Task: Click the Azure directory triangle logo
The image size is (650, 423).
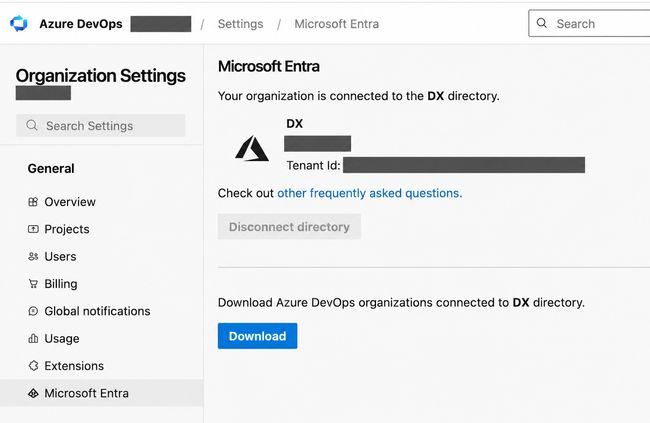Action: (252, 148)
